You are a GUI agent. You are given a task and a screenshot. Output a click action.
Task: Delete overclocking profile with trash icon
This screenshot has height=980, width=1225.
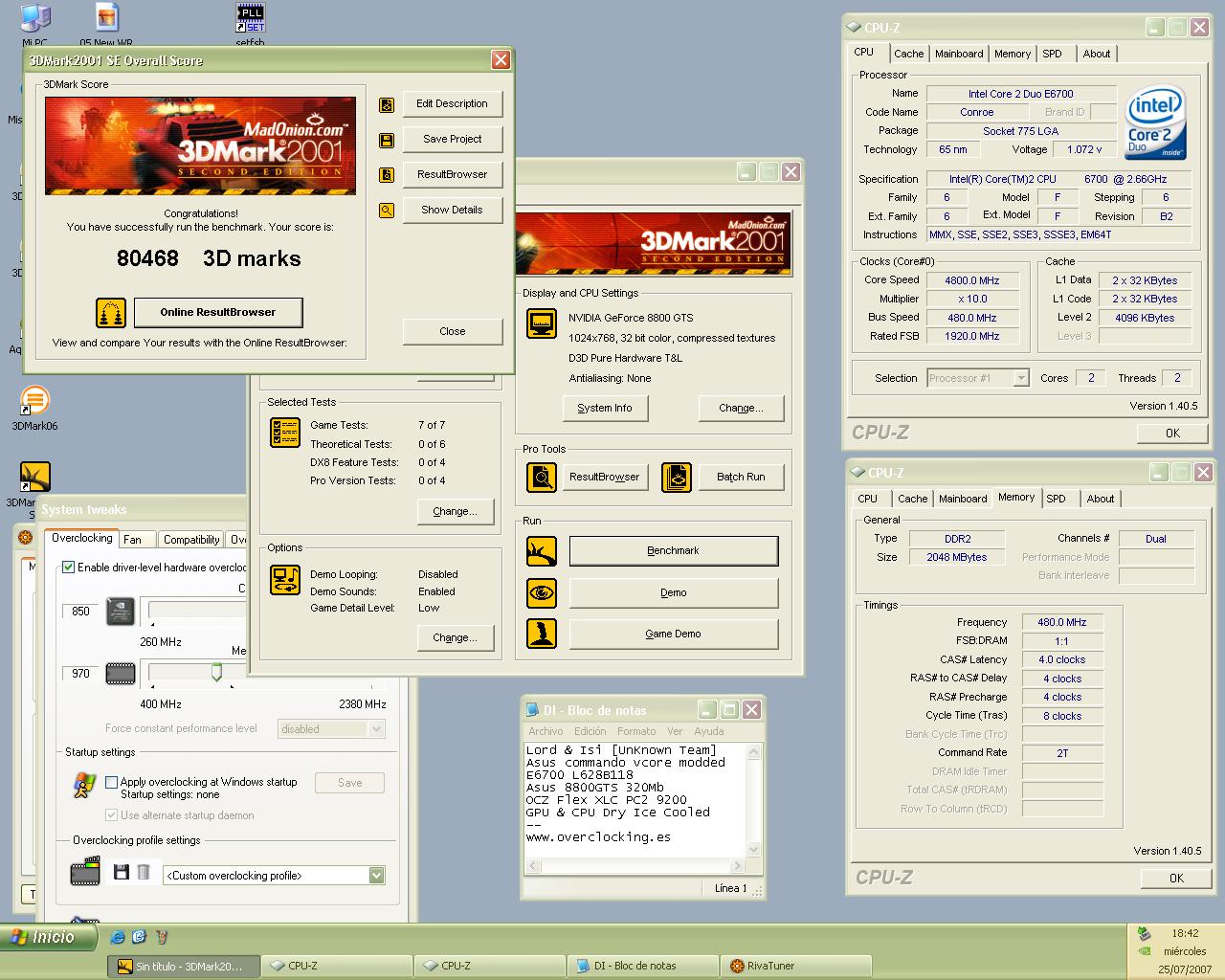[144, 872]
